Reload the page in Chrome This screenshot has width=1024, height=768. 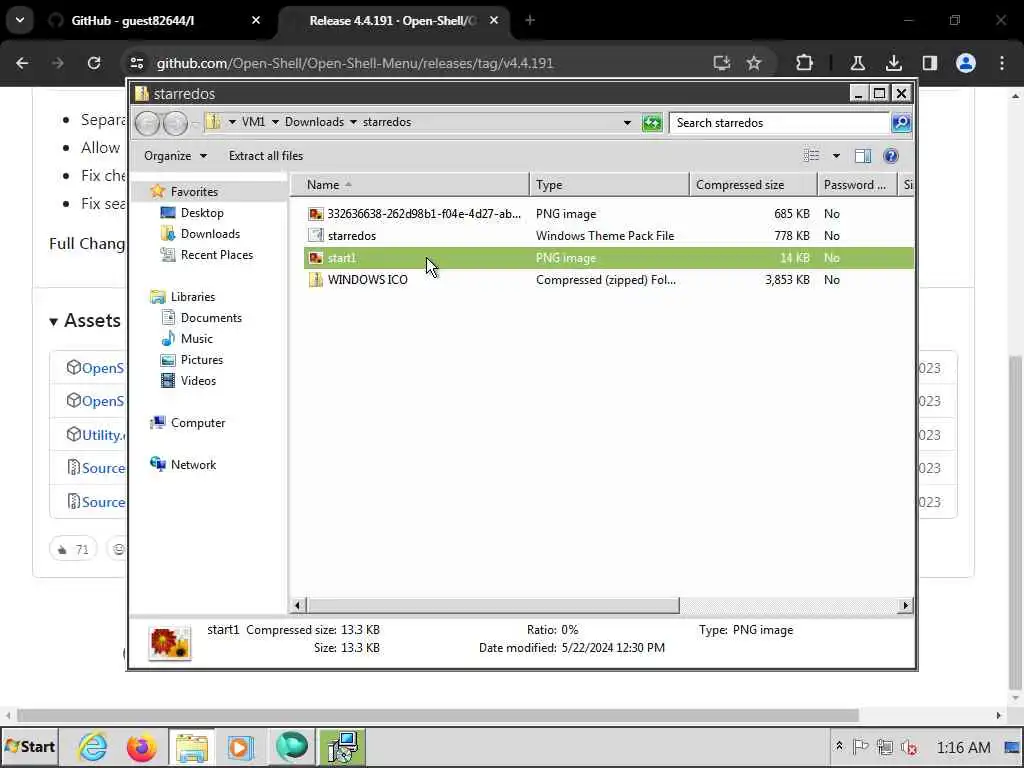[94, 63]
